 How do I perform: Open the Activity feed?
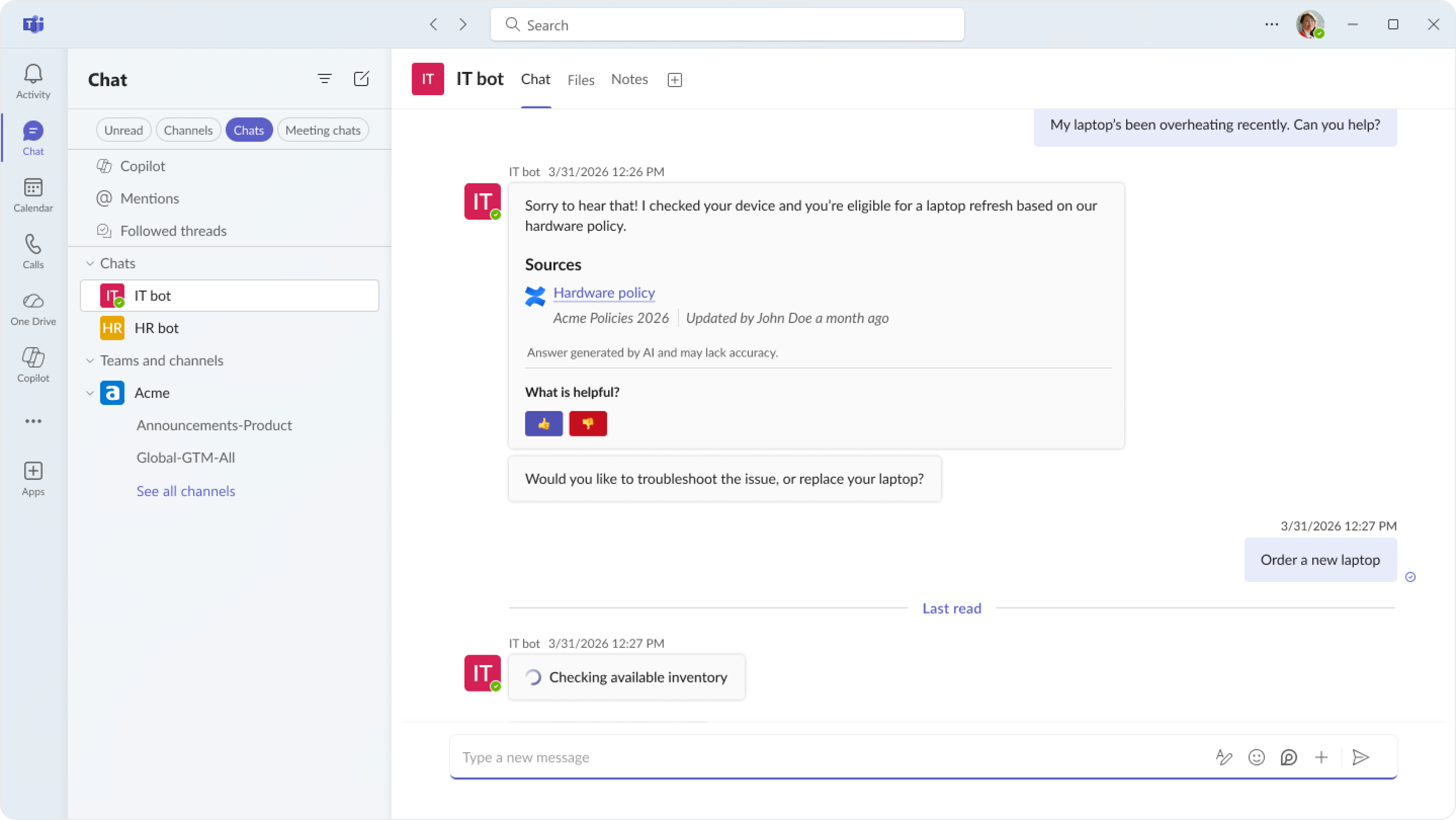[x=33, y=81]
